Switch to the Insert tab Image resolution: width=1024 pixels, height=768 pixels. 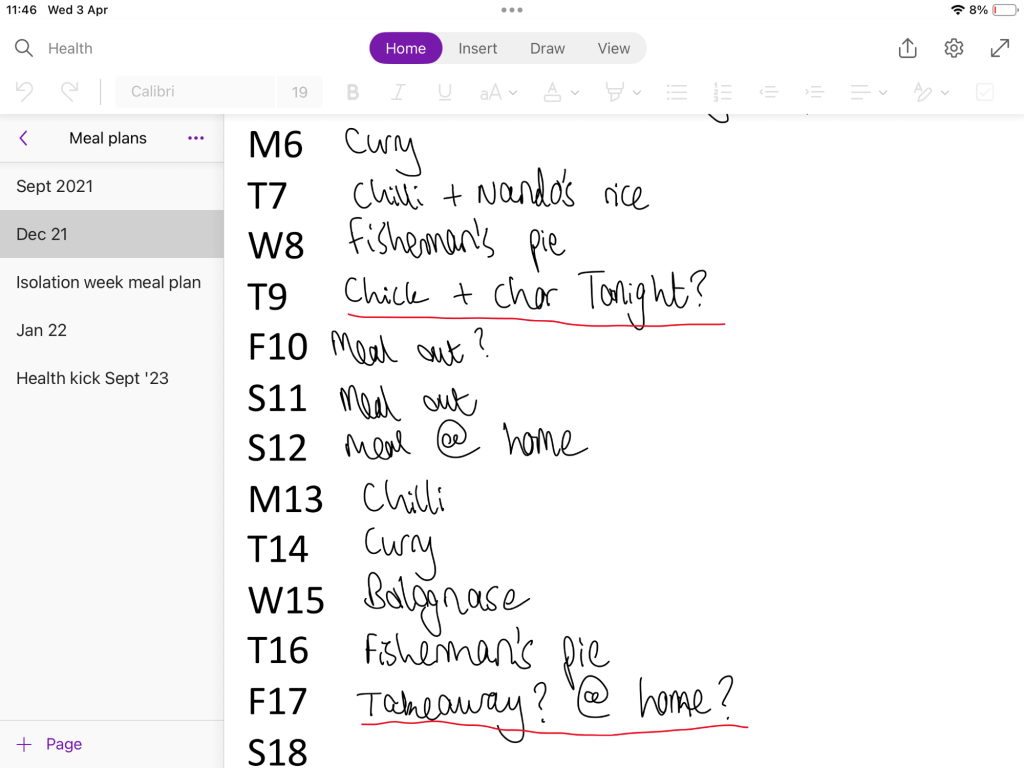click(x=477, y=48)
